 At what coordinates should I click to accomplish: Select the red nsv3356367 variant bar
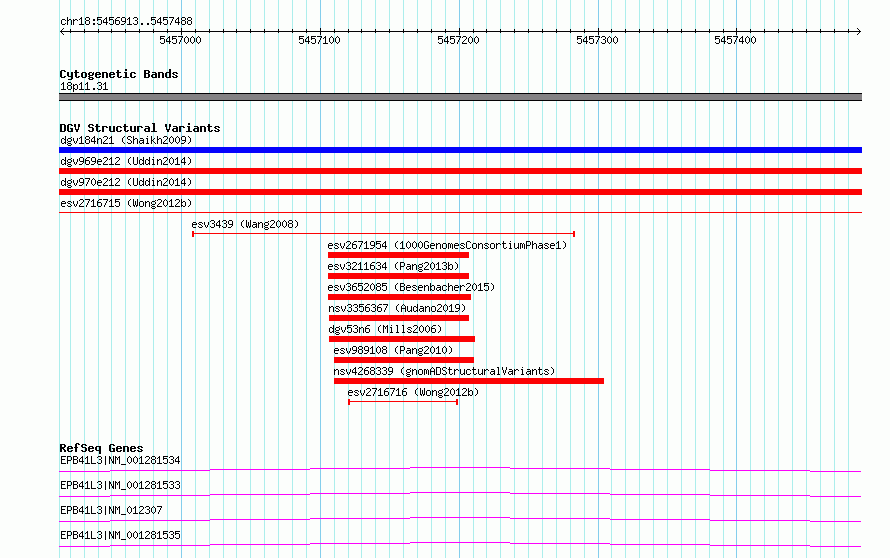[399, 318]
